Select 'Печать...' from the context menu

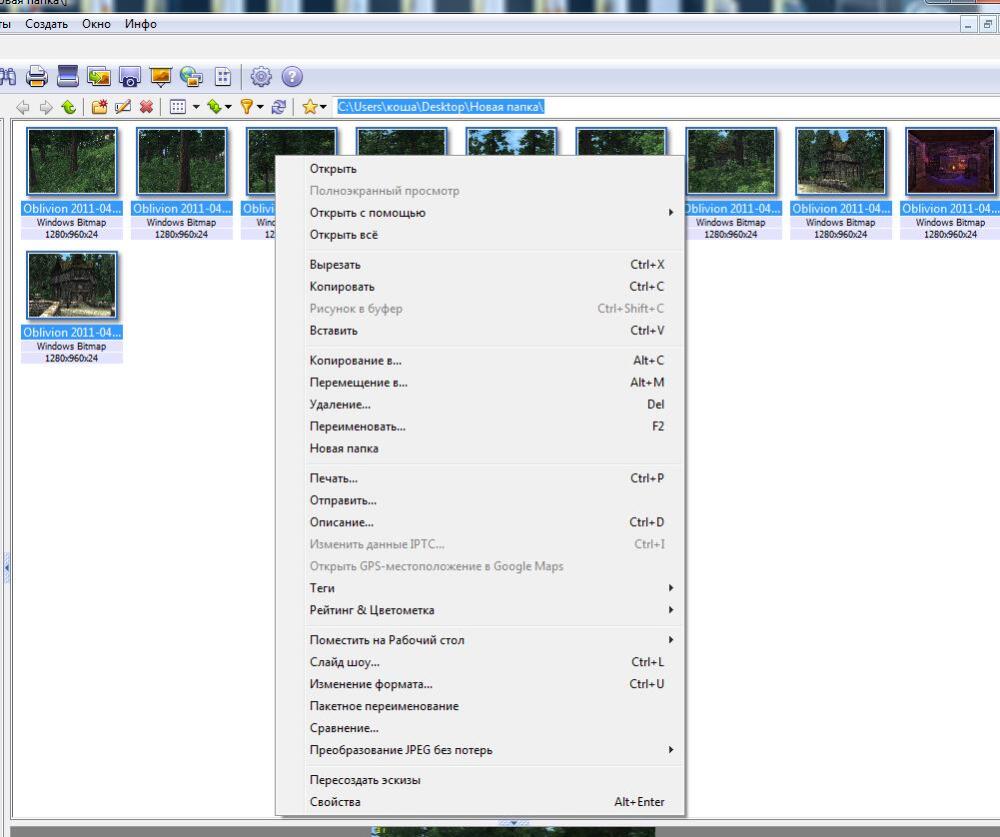(480, 478)
